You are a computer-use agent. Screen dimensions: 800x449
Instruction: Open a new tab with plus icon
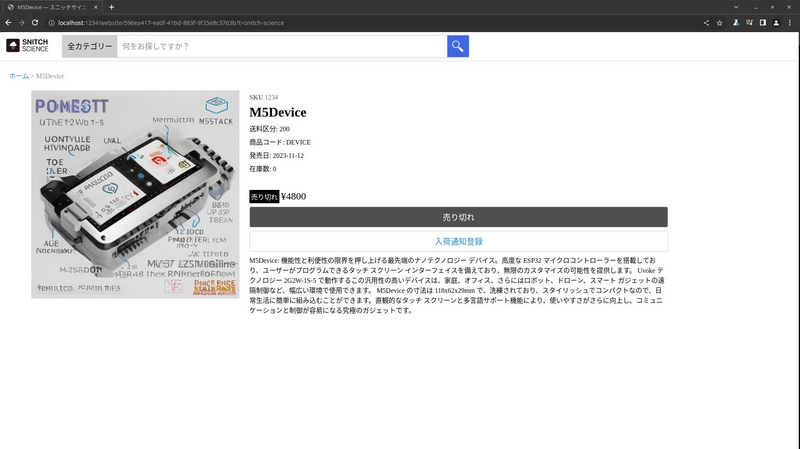111,7
